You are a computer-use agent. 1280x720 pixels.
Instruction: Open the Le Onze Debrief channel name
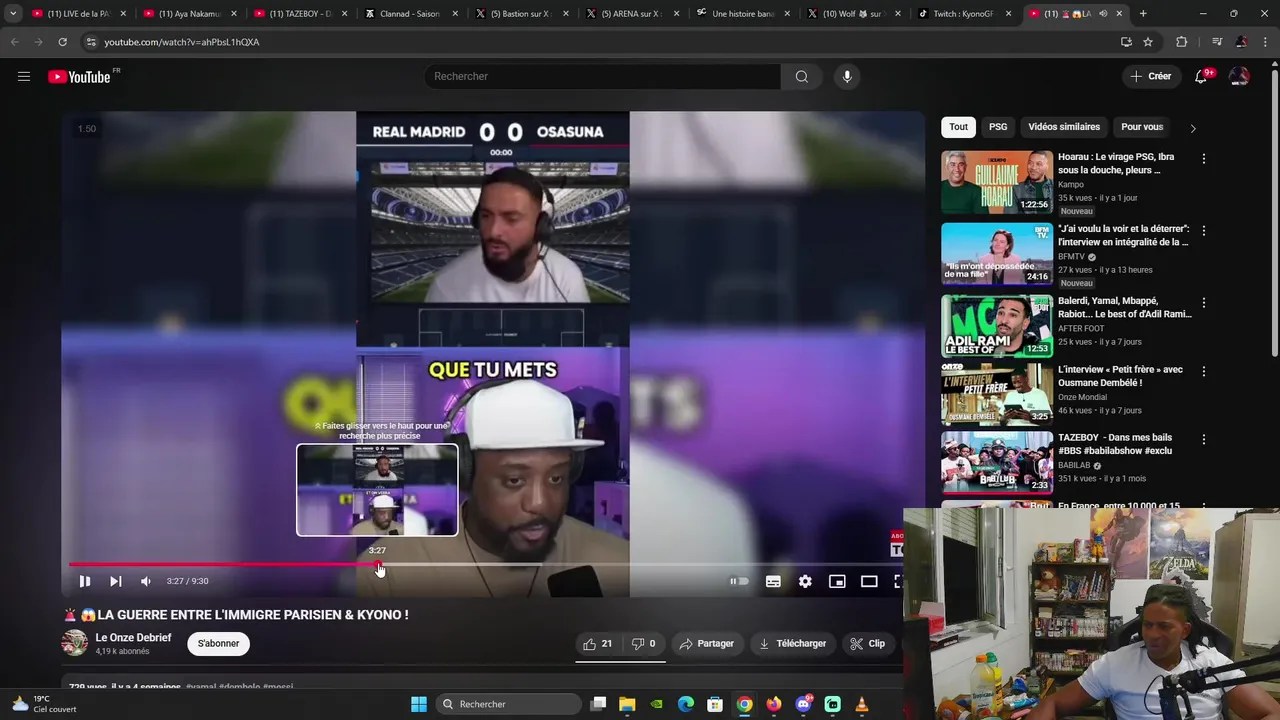click(133, 638)
